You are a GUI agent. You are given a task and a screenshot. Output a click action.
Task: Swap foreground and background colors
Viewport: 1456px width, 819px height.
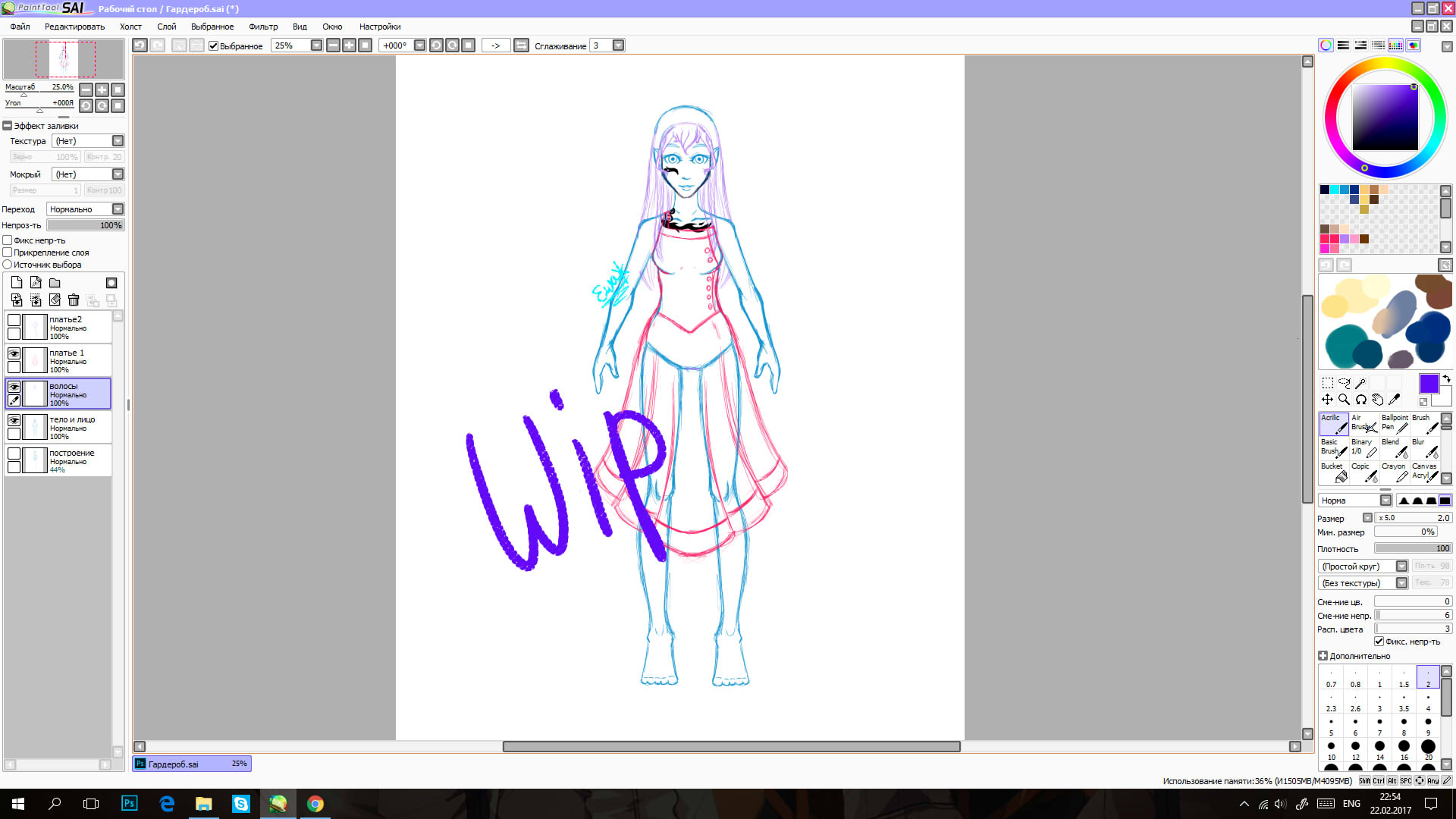pyautogui.click(x=1445, y=378)
